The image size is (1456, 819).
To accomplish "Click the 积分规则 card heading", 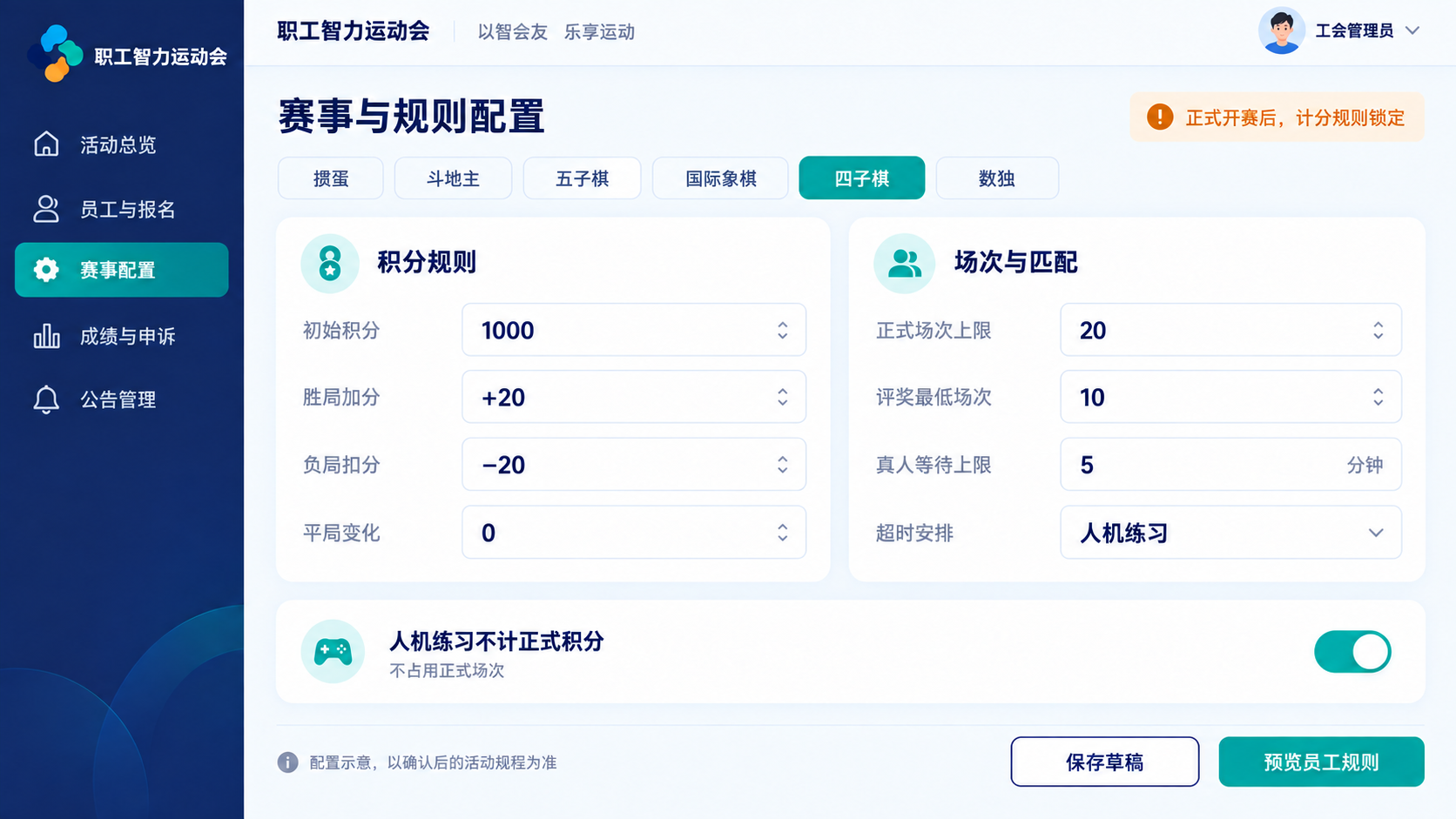I will click(427, 262).
